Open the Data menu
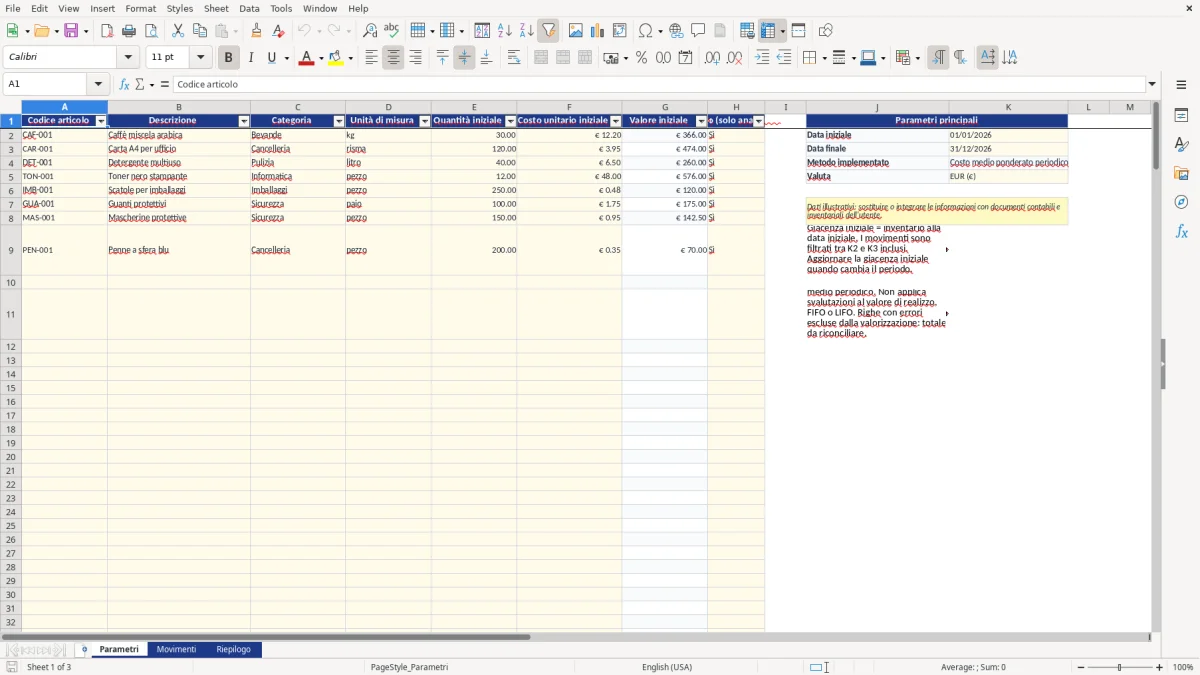This screenshot has height=675, width=1200. pos(249,8)
